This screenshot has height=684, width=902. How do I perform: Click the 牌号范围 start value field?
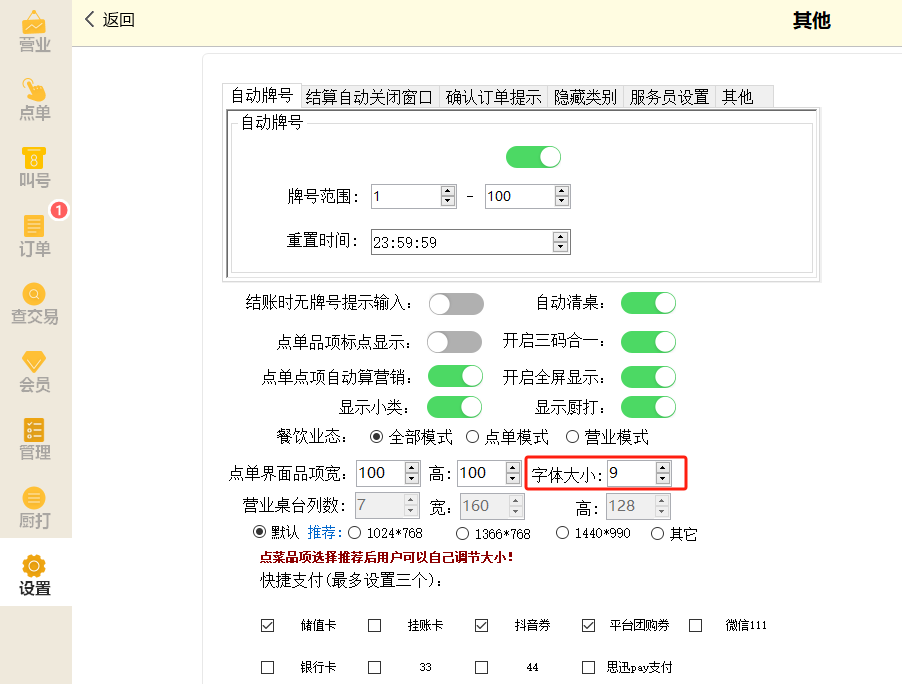[404, 197]
